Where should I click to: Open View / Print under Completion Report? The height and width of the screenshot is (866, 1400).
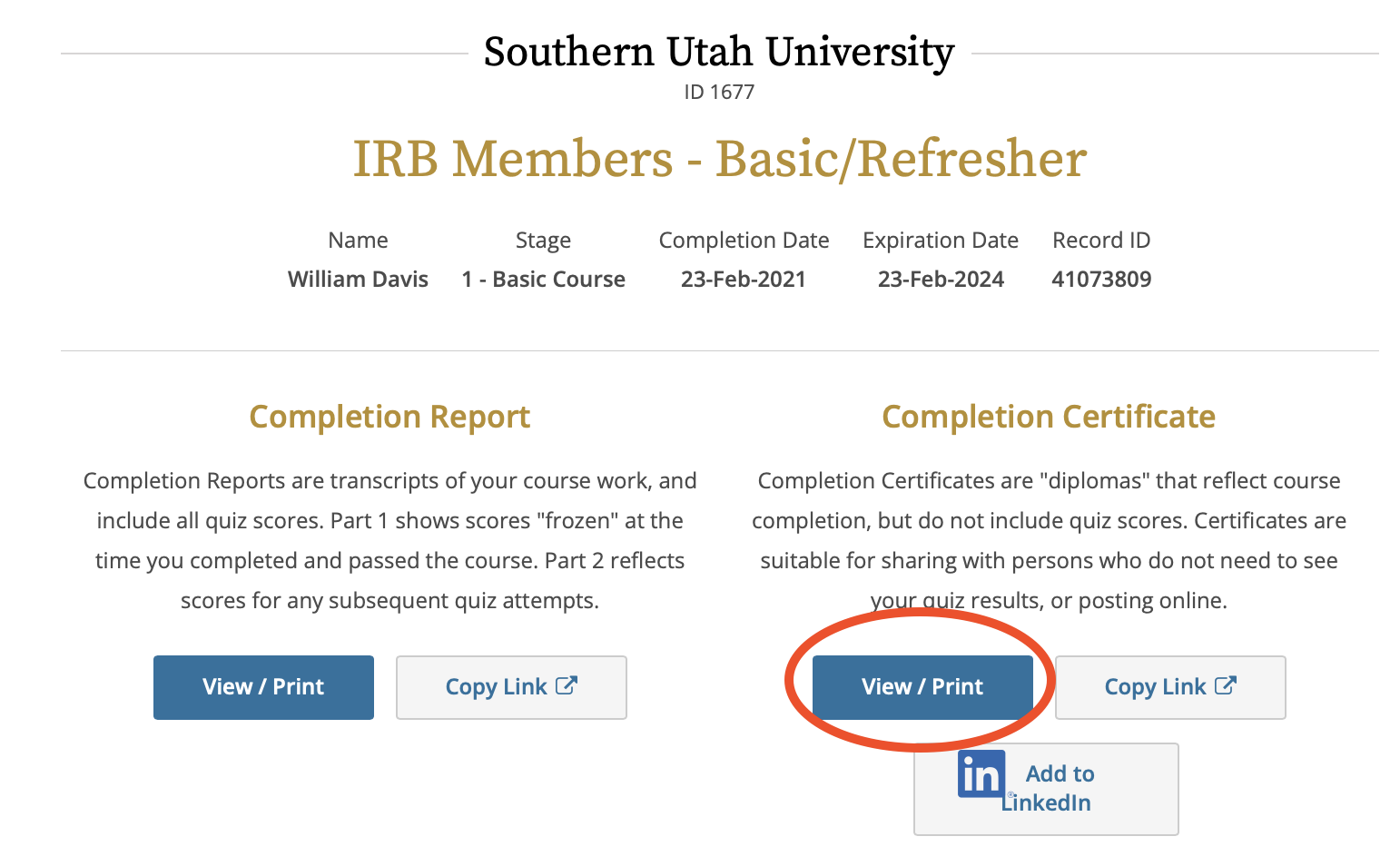(263, 687)
